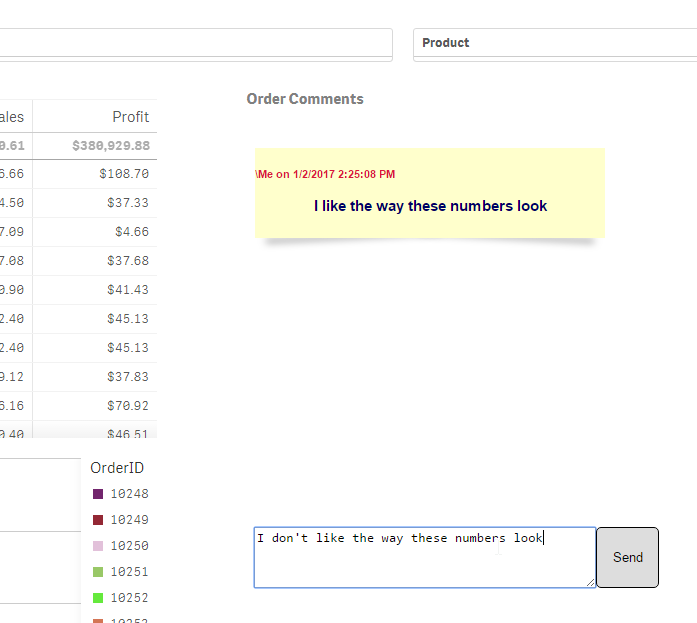Open the Product filter pane
The height and width of the screenshot is (623, 697).
(555, 43)
